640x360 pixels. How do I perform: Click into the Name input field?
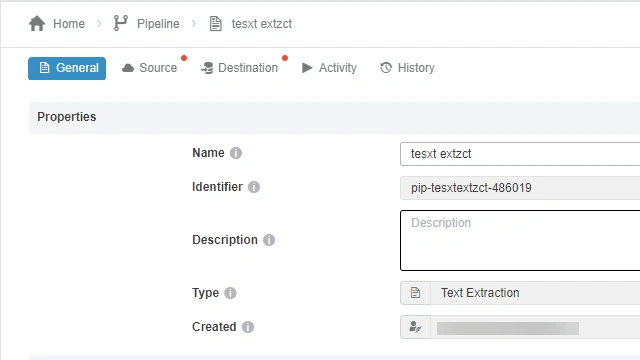coord(520,154)
